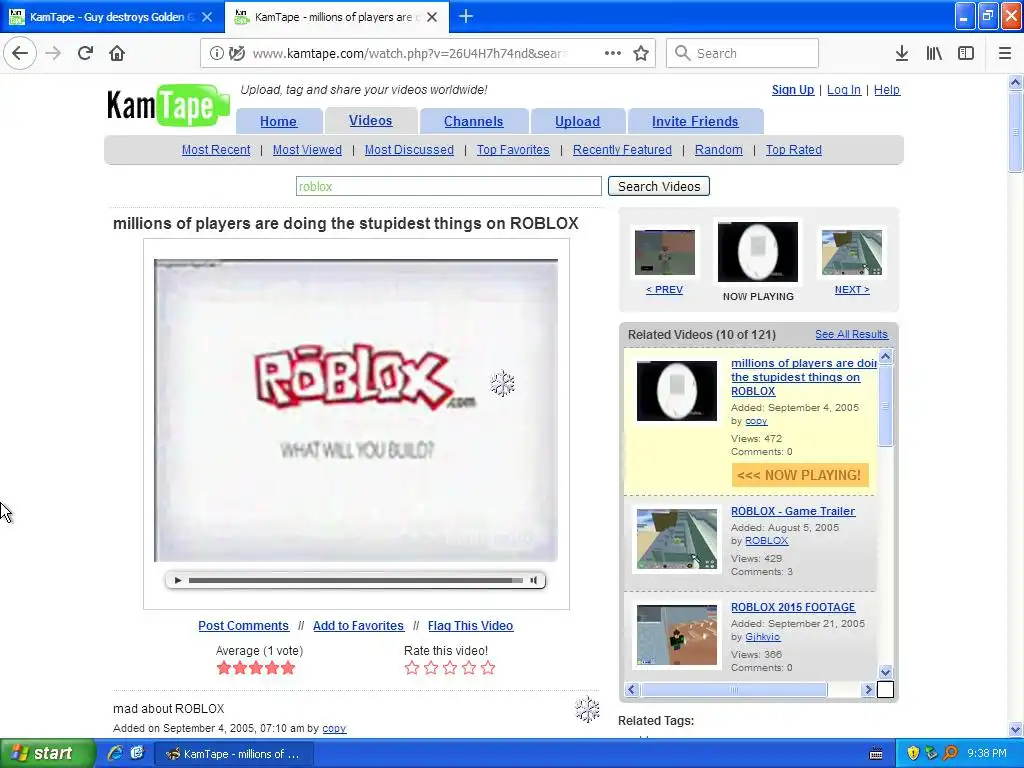Open the page actions three-dot menu
The height and width of the screenshot is (768, 1024).
coord(613,53)
